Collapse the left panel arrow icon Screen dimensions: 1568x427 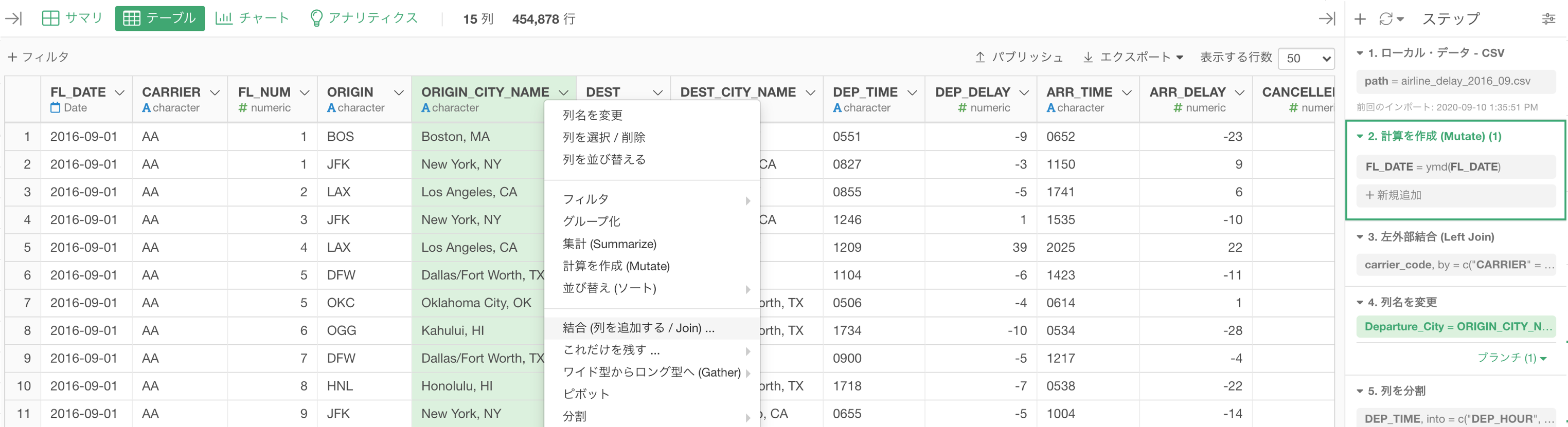(x=13, y=18)
